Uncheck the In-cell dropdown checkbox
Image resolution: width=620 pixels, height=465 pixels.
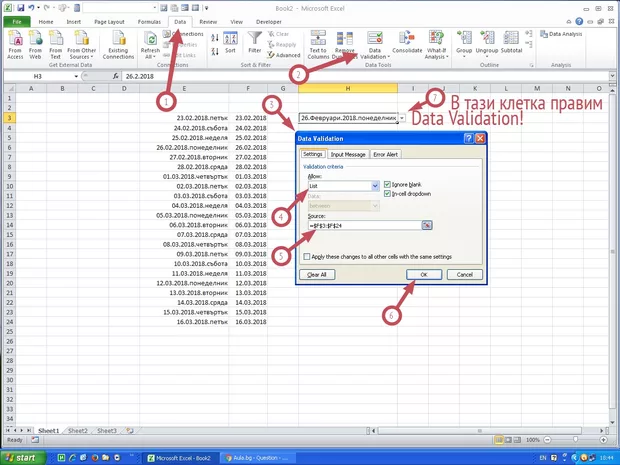389,195
